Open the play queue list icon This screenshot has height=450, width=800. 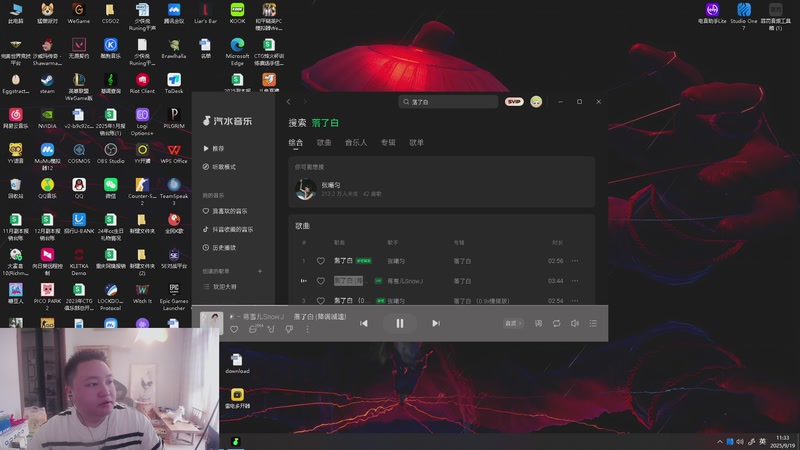(593, 323)
